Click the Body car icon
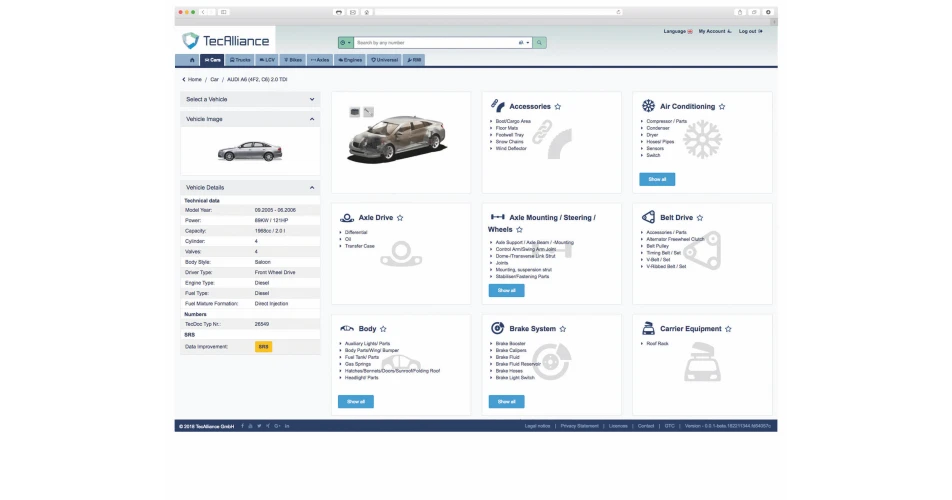This screenshot has width=952, height=500. click(x=347, y=328)
